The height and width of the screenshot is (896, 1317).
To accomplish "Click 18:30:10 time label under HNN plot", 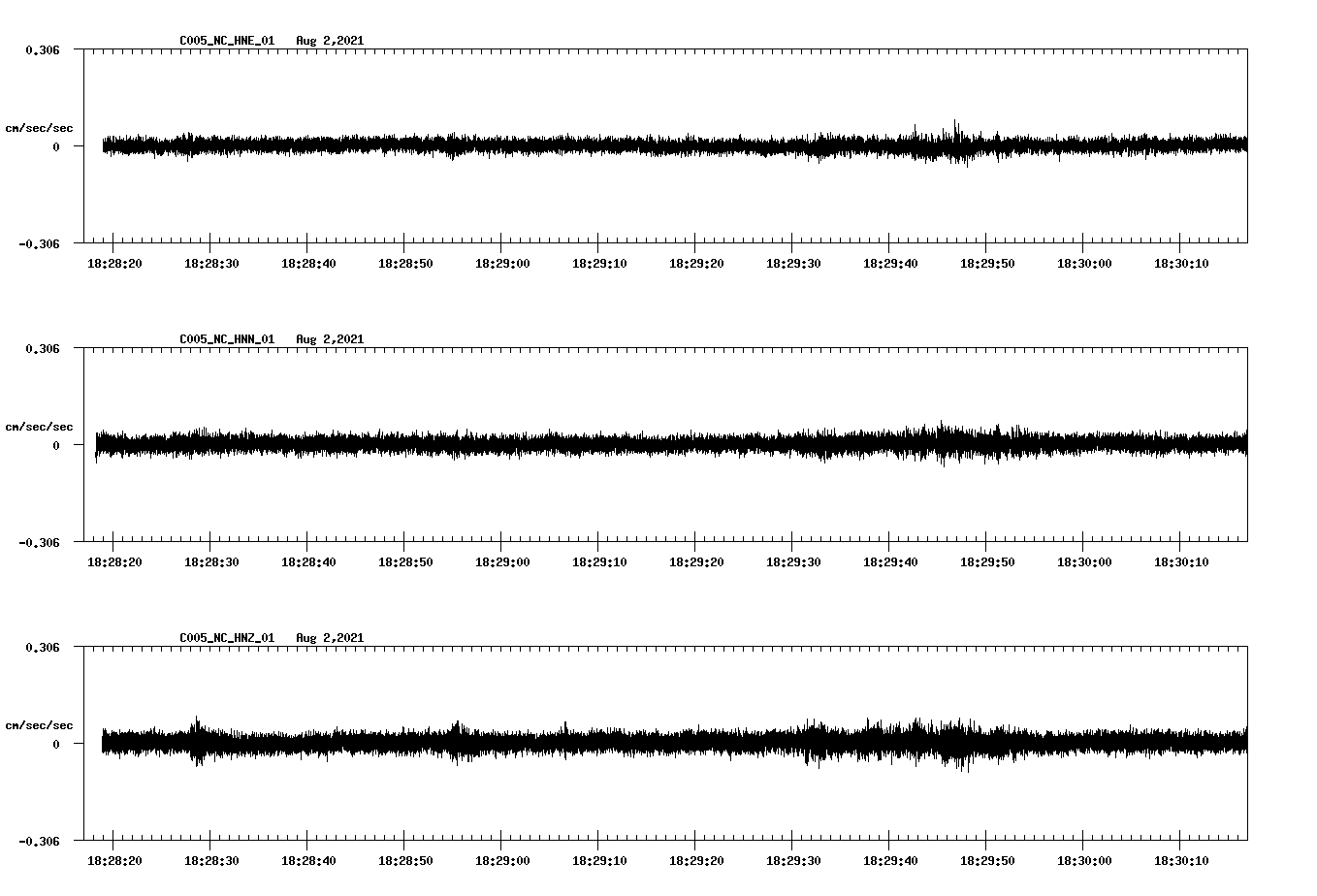I will 1181,561.
